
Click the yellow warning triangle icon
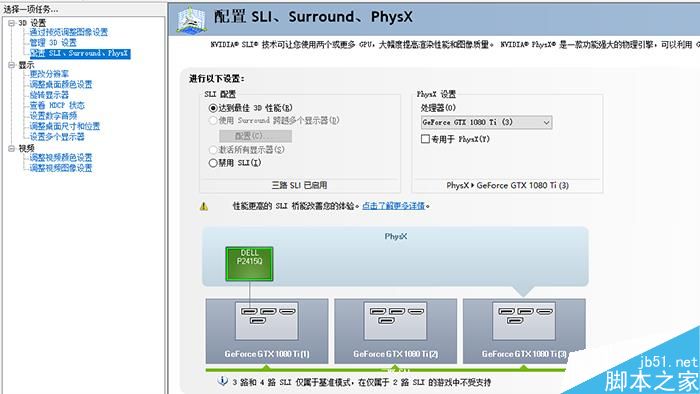(x=204, y=206)
